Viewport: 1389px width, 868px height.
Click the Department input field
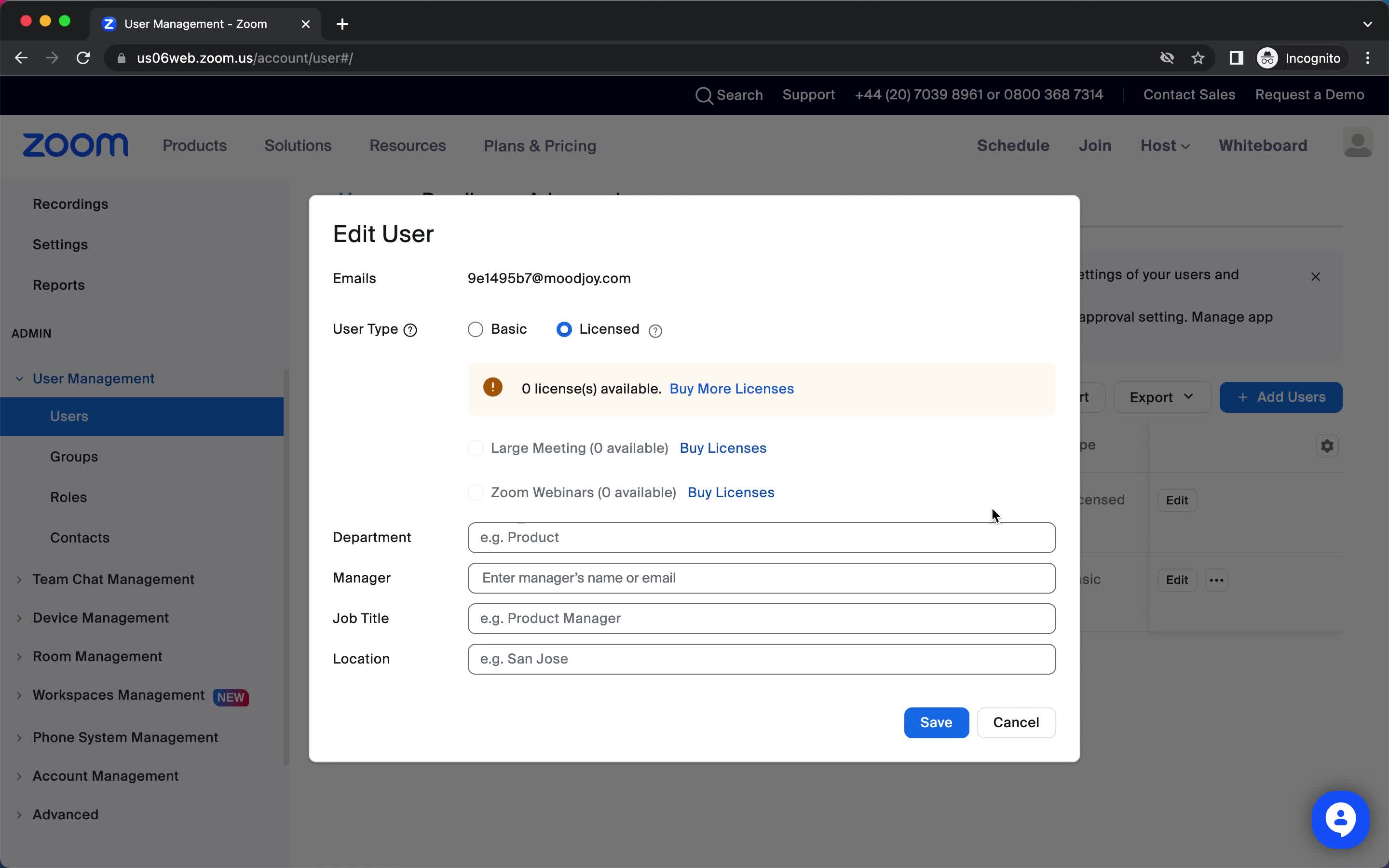(761, 537)
